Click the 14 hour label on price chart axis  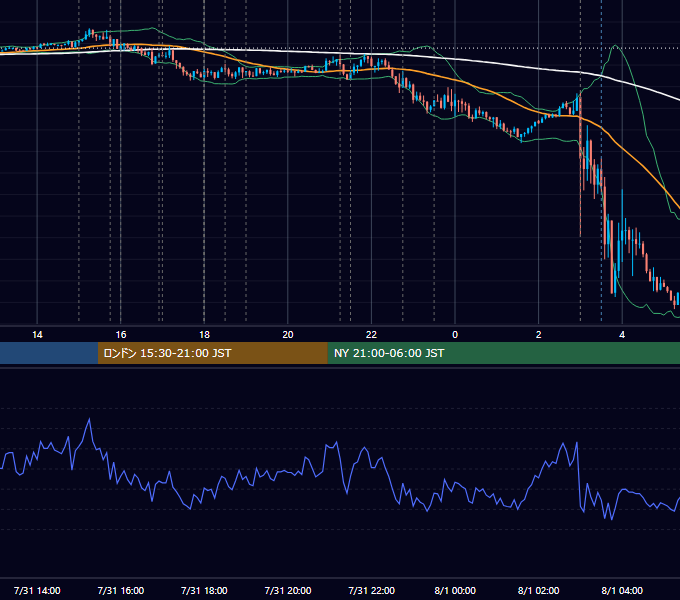pos(37,335)
